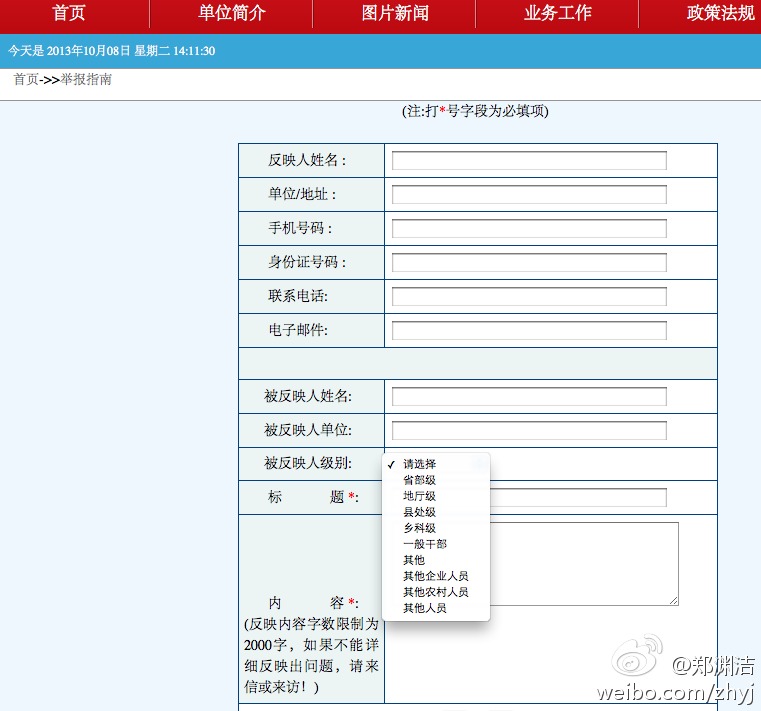Select 一般干部 in the level dropdown

pos(436,544)
